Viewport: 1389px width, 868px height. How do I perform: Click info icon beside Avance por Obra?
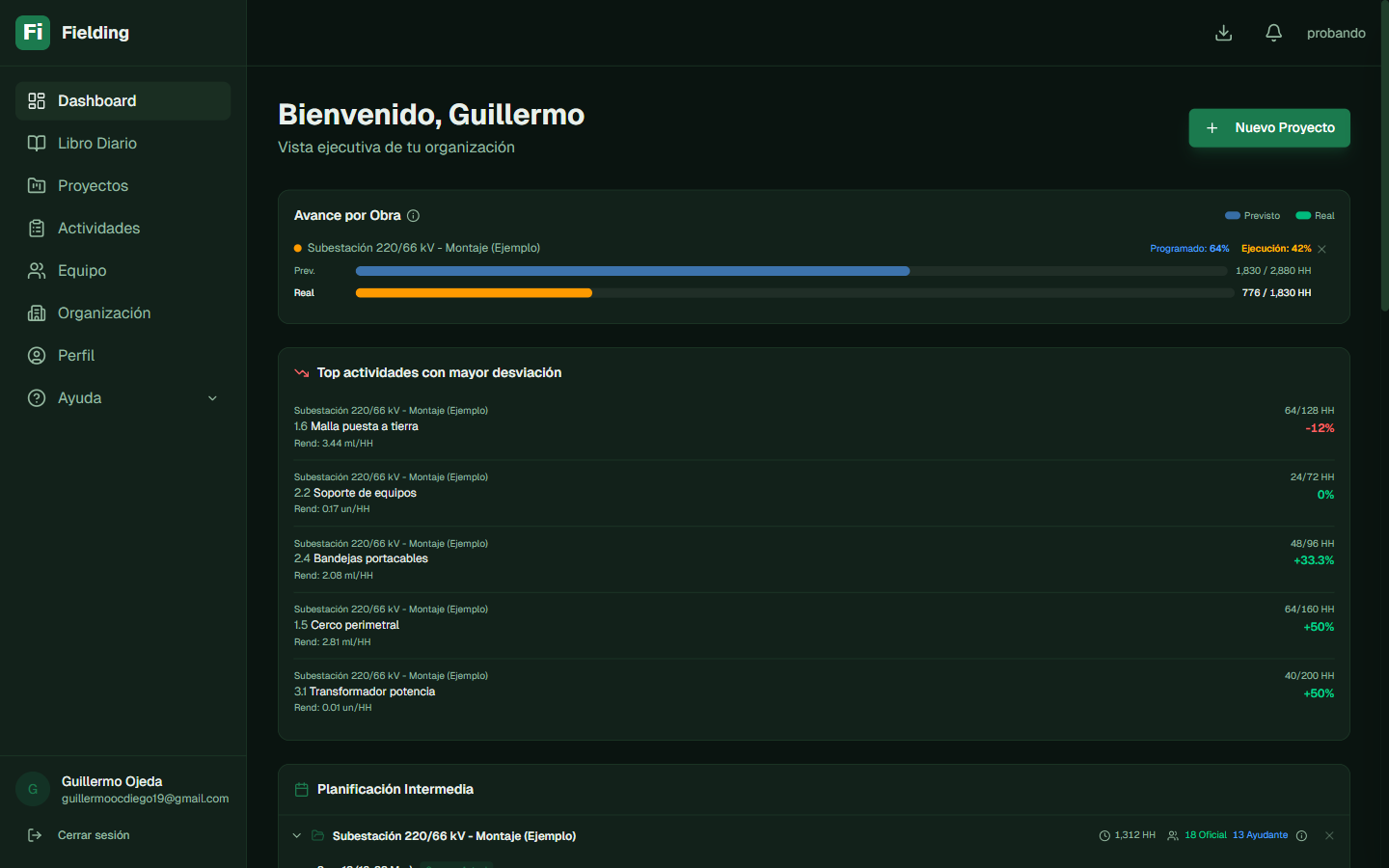point(413,216)
